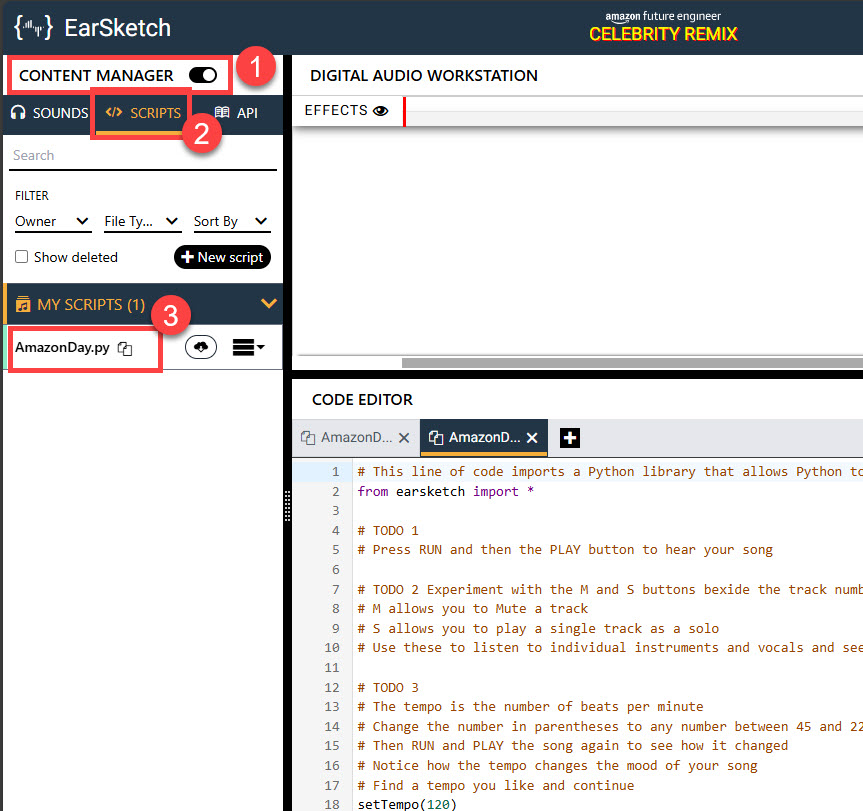Open the AmazonDay.py script
The width and height of the screenshot is (863, 811).
62,348
